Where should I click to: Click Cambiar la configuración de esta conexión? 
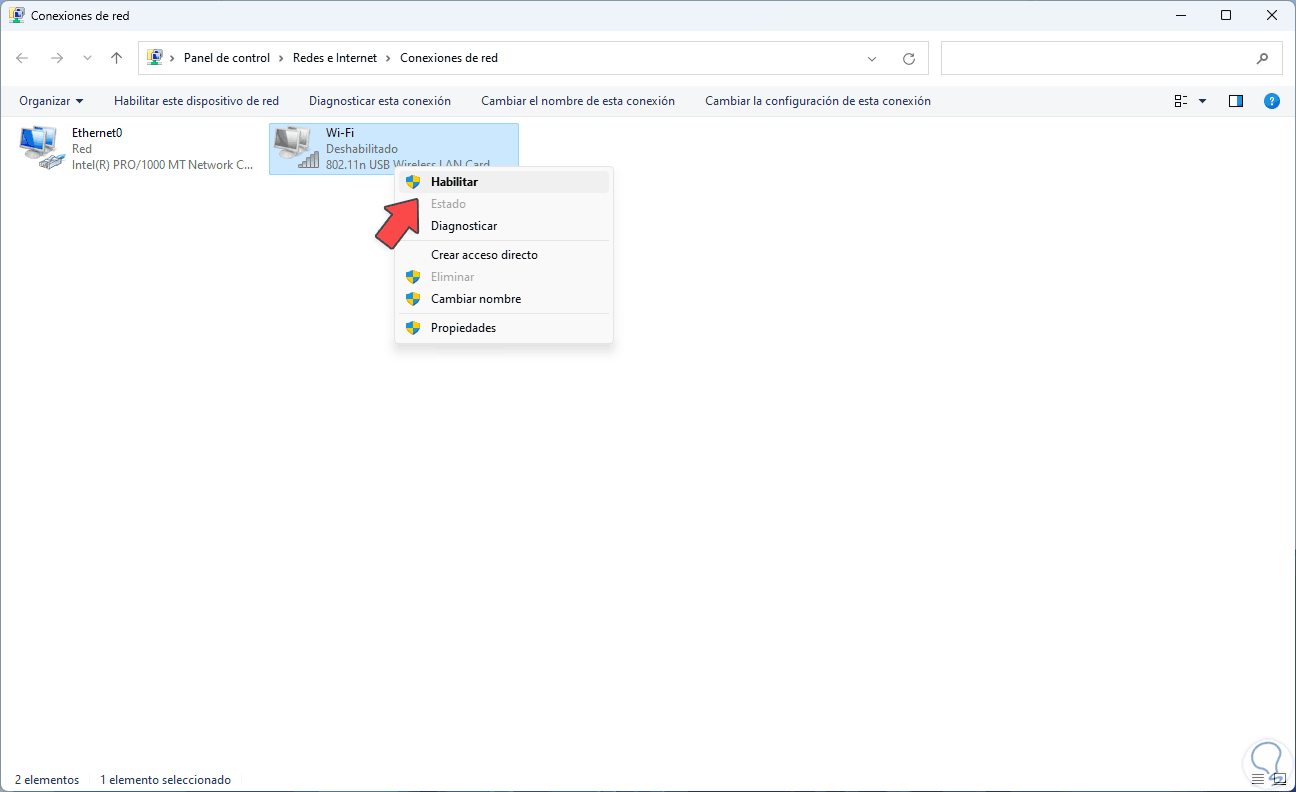[x=818, y=101]
